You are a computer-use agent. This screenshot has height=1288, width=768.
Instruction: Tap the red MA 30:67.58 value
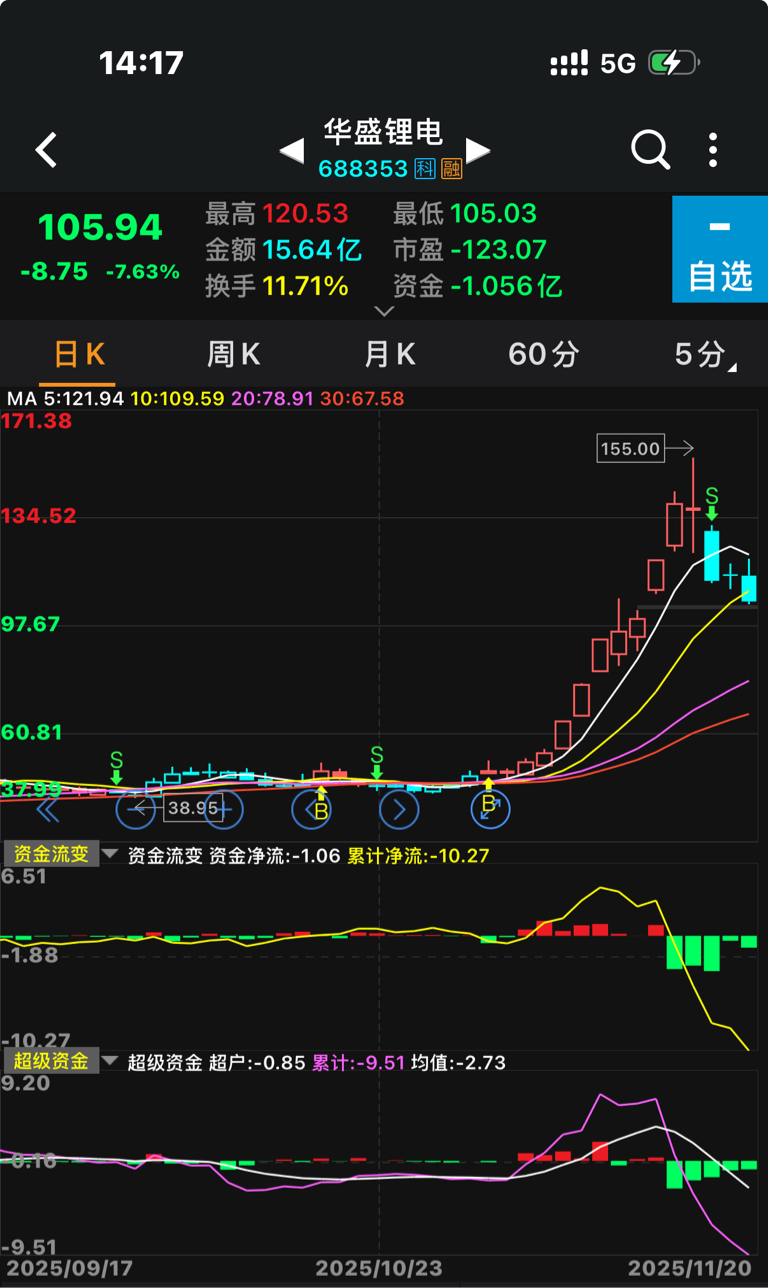pyautogui.click(x=362, y=398)
